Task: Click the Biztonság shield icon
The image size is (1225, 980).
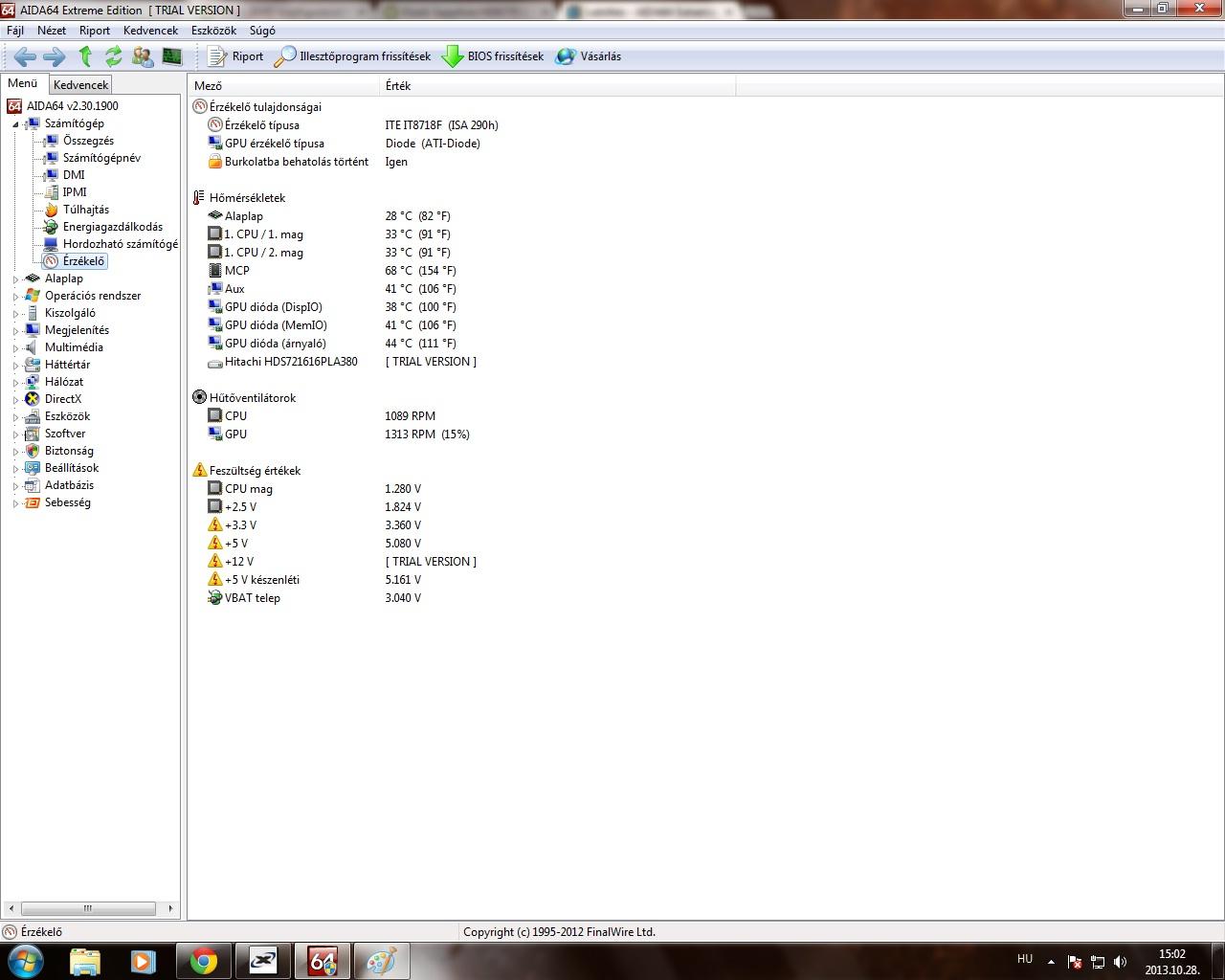Action: pos(33,451)
